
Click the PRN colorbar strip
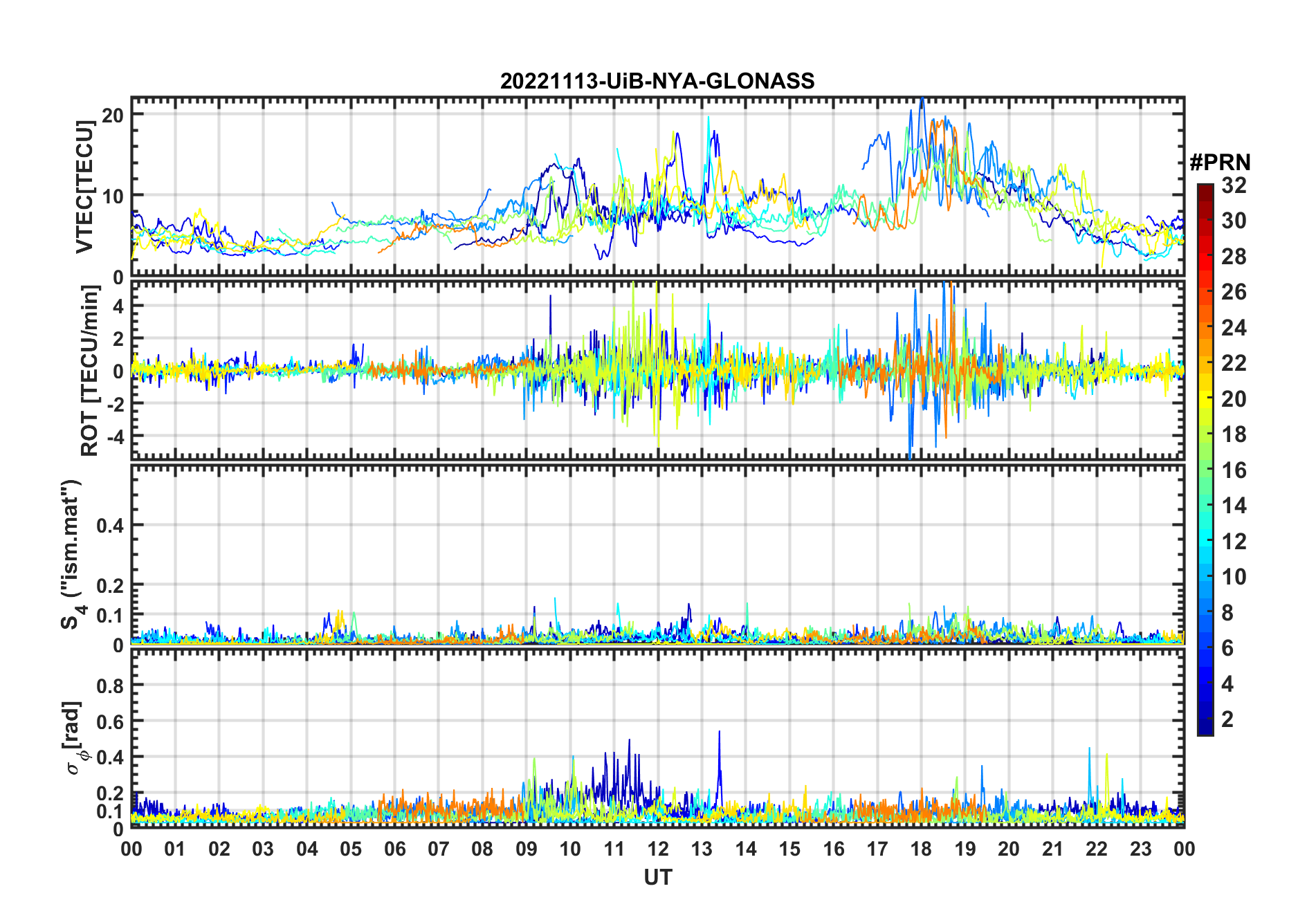click(x=1205, y=459)
